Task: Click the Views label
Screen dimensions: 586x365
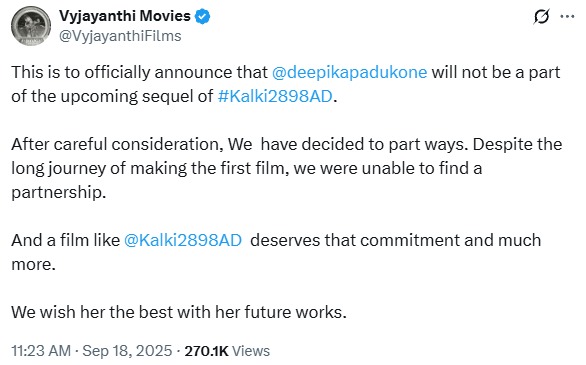Action: (251, 351)
